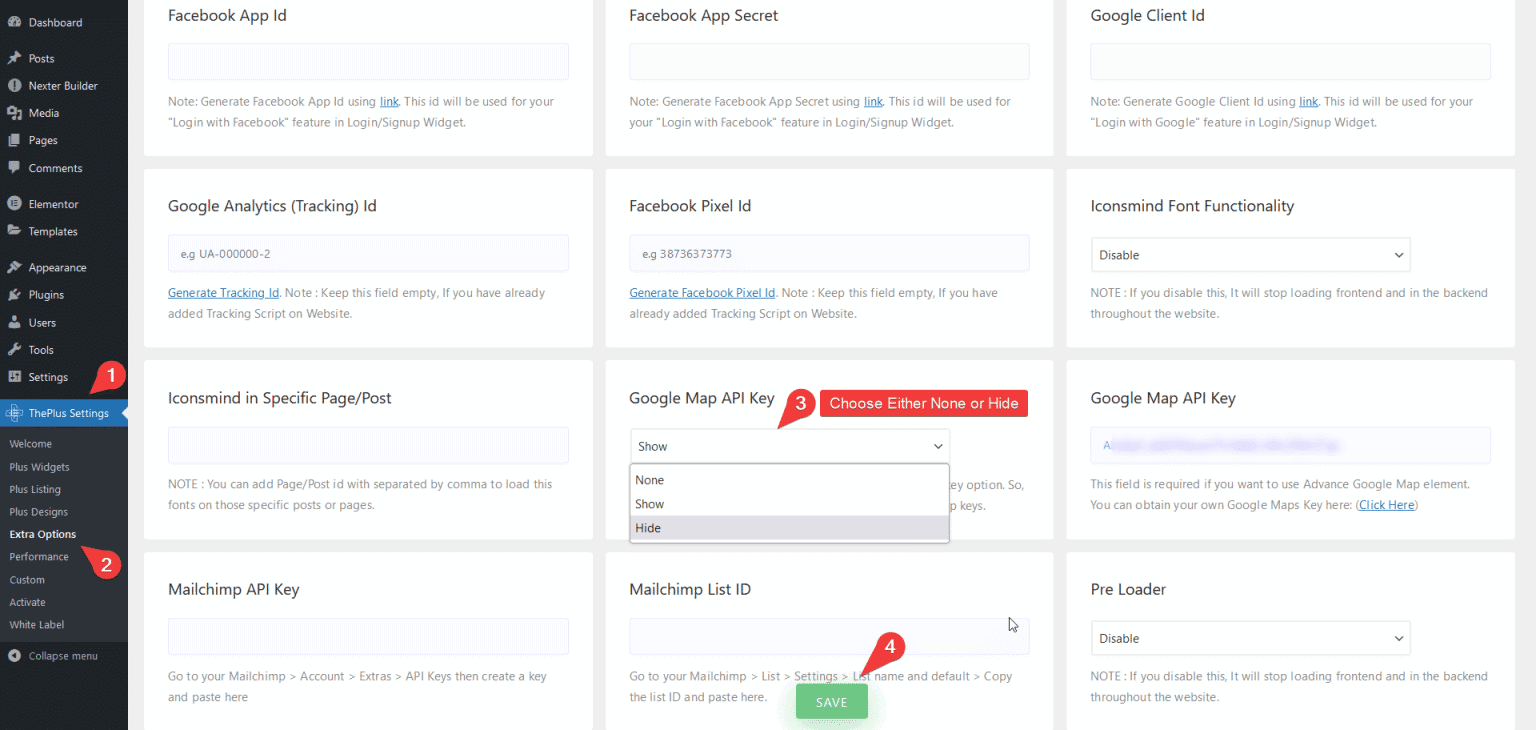This screenshot has width=1536, height=730.
Task: Click the Generate Tracking Id link
Action: (222, 292)
